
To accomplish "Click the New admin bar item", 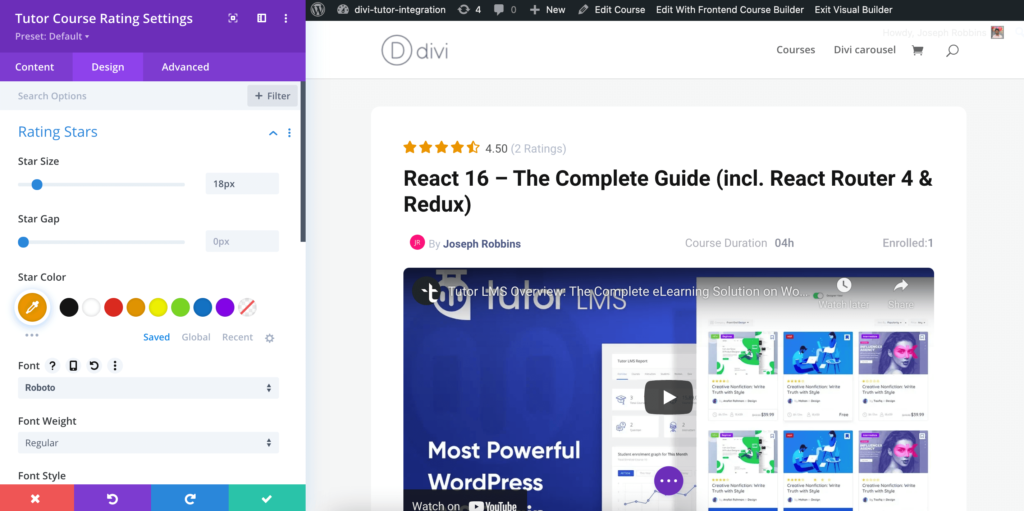I will coord(547,10).
